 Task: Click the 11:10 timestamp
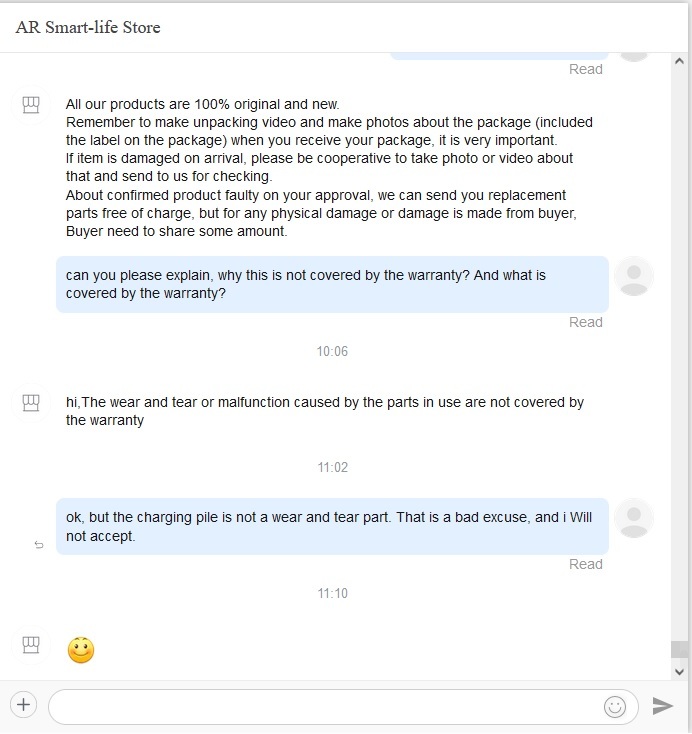pyautogui.click(x=332, y=594)
